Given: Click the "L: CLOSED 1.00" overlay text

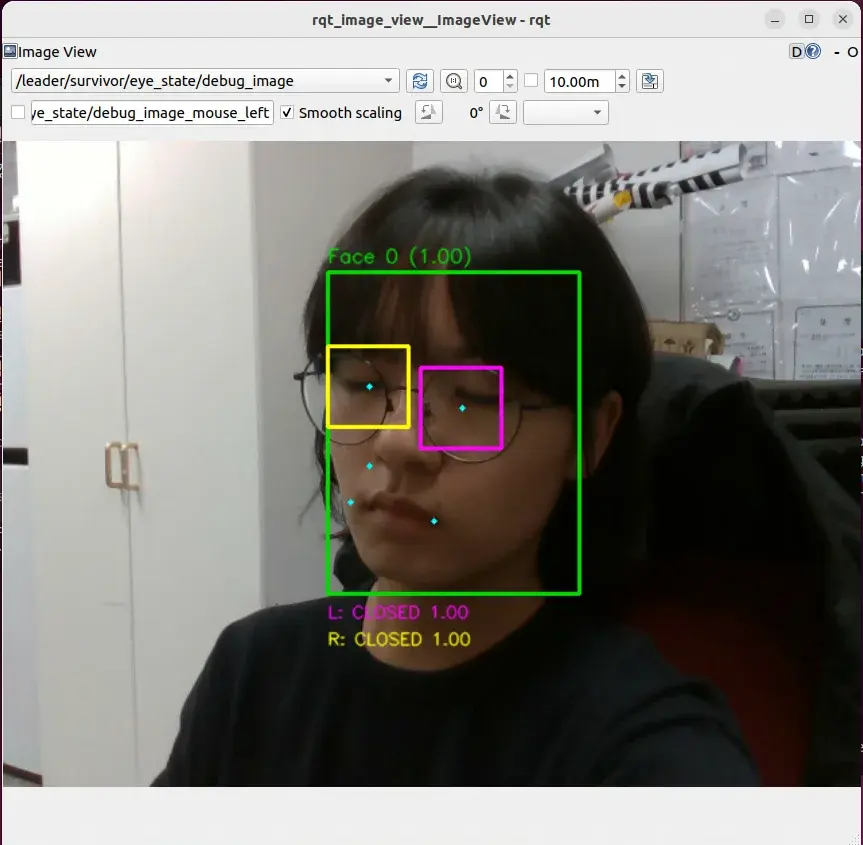Looking at the screenshot, I should tap(398, 612).
